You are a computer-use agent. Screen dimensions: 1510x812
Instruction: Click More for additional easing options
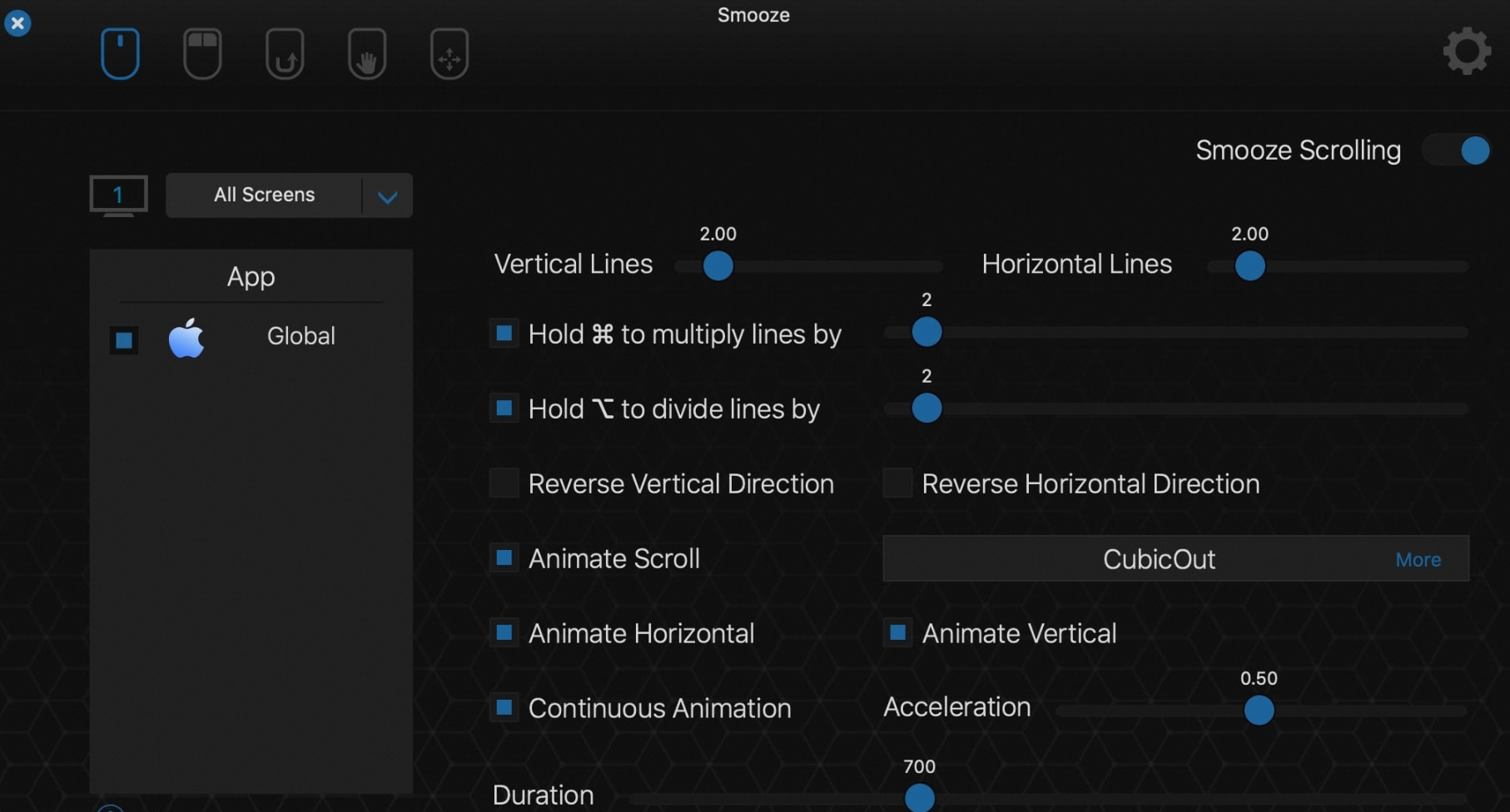point(1418,560)
